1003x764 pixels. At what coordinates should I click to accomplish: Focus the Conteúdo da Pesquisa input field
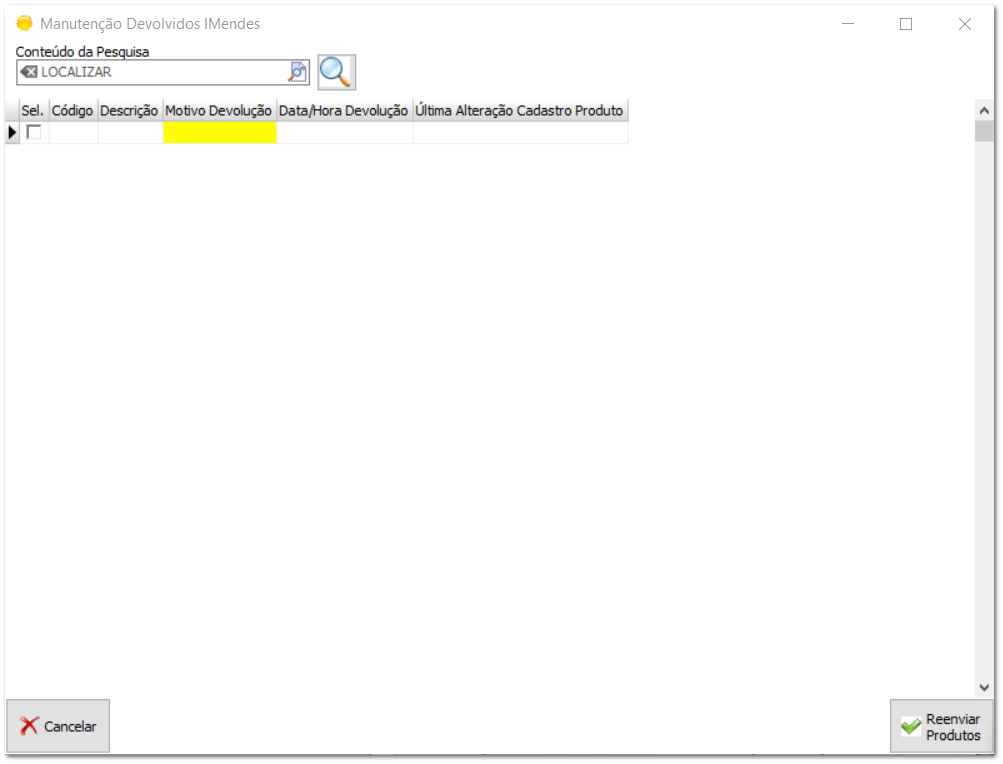click(x=160, y=72)
